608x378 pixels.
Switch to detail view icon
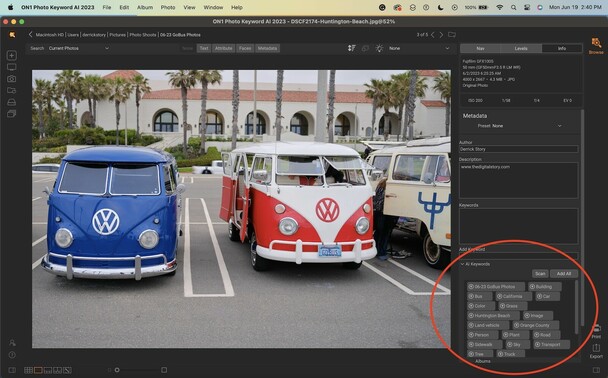(38, 370)
